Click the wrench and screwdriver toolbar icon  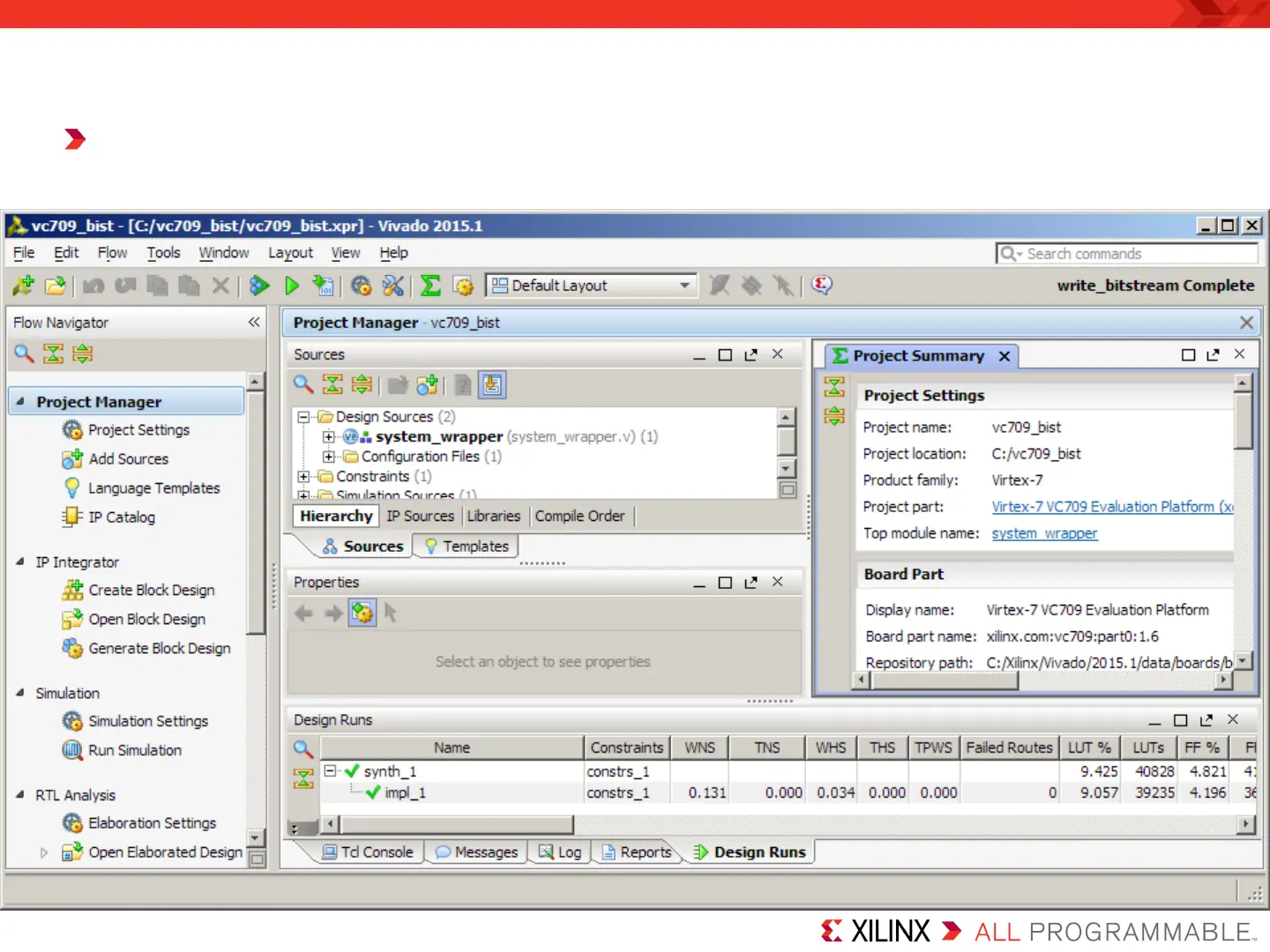pos(393,286)
